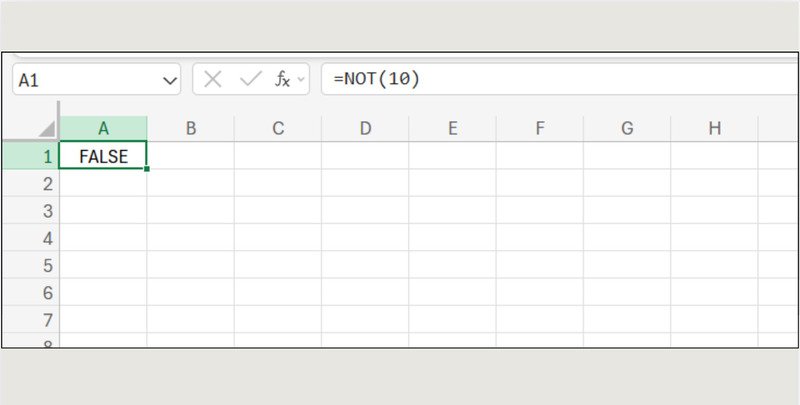Viewport: 800px width, 405px height.
Task: Select row 7 header
Action: click(x=45, y=320)
